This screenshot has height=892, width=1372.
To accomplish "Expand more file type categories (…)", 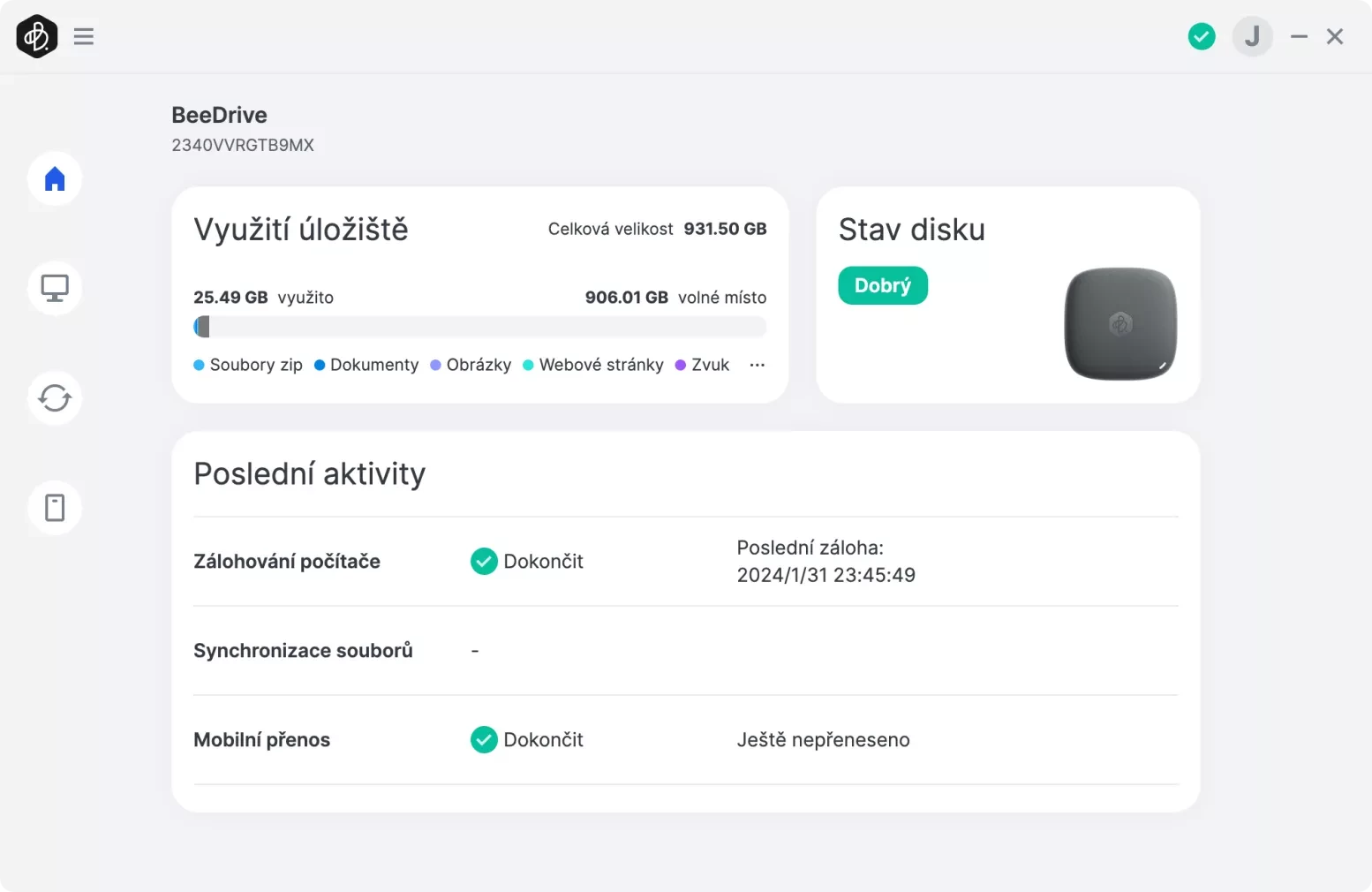I will pyautogui.click(x=758, y=365).
